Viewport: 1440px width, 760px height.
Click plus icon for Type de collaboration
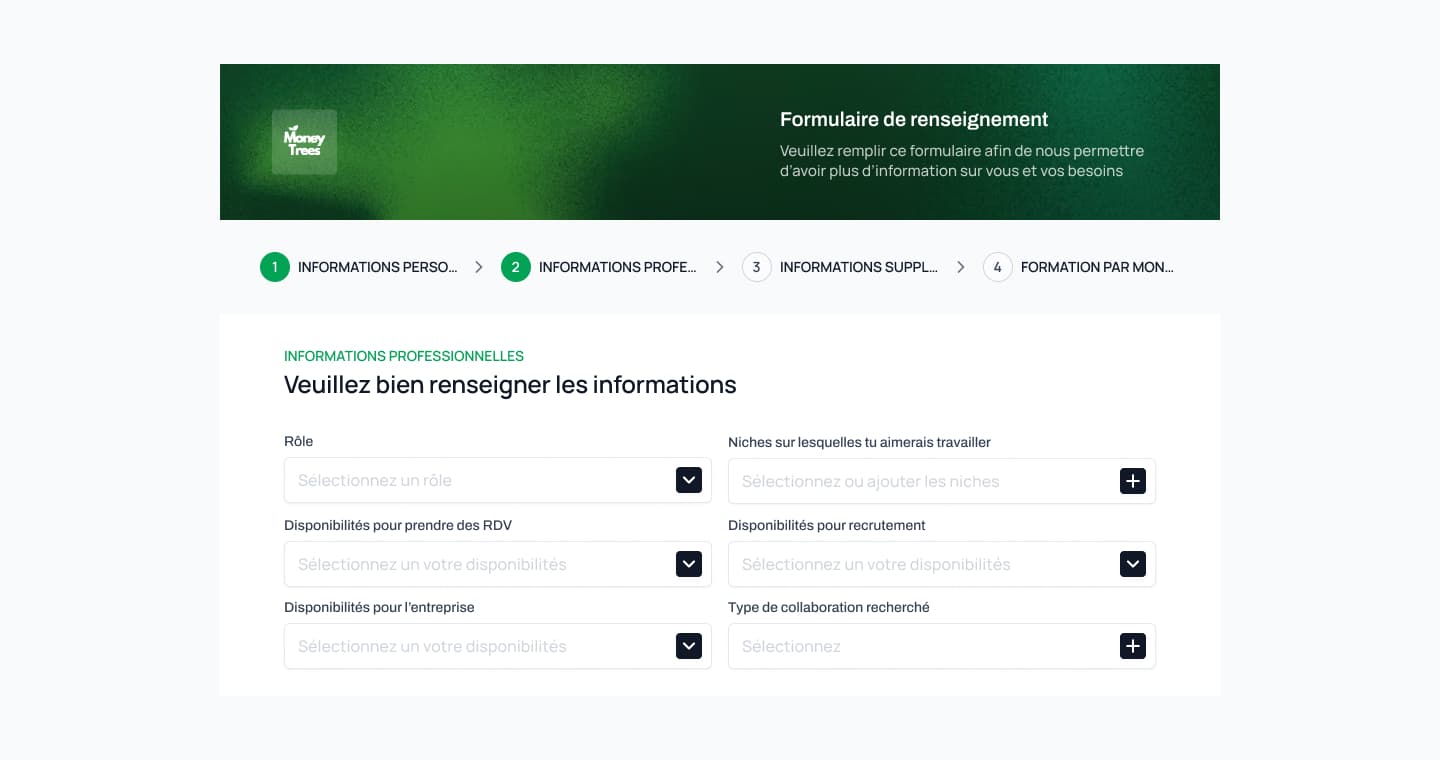pyautogui.click(x=1132, y=646)
